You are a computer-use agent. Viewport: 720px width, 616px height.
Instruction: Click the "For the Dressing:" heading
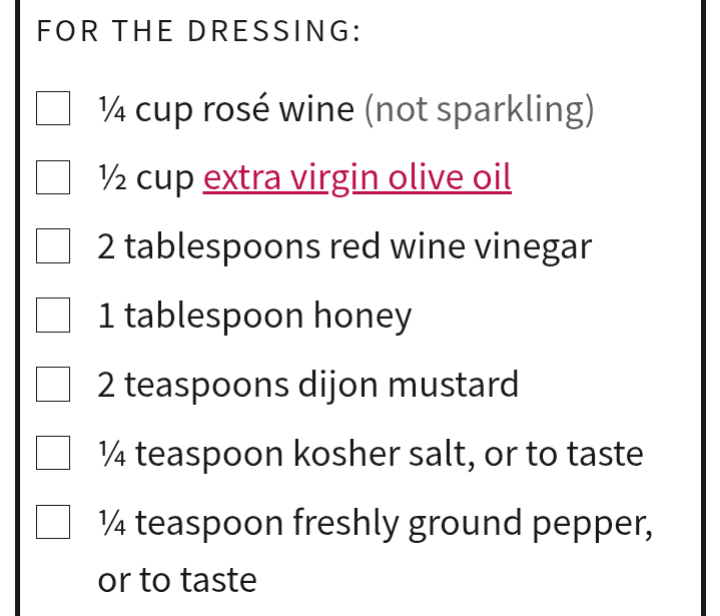click(199, 31)
